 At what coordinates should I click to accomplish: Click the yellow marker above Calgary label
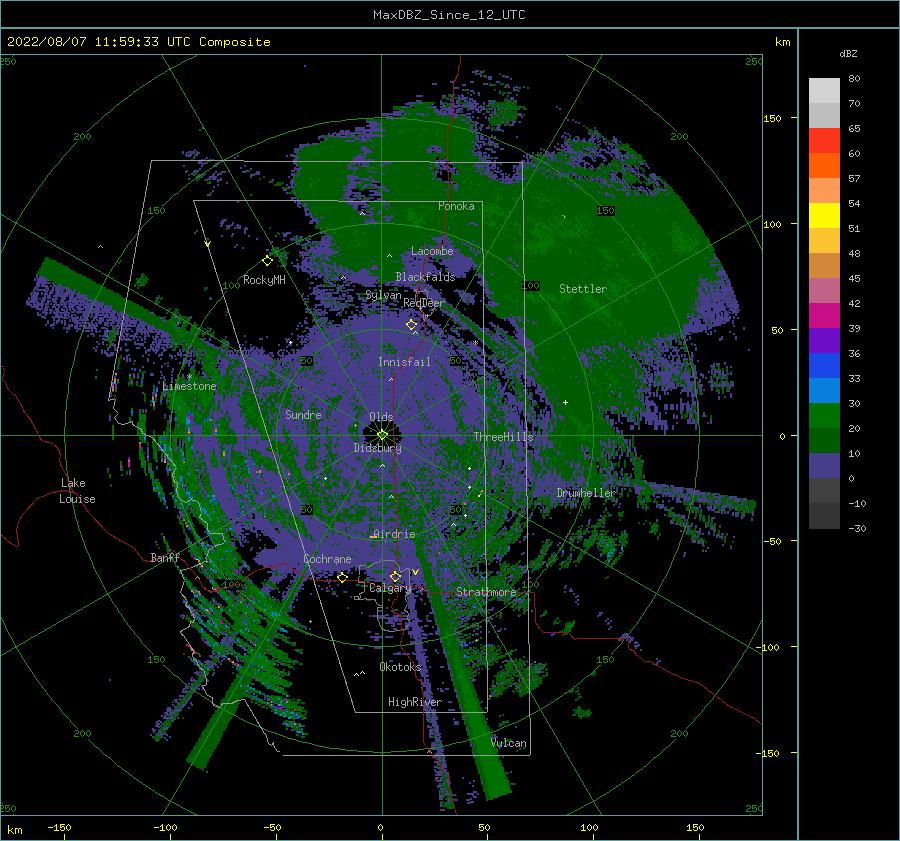(395, 576)
